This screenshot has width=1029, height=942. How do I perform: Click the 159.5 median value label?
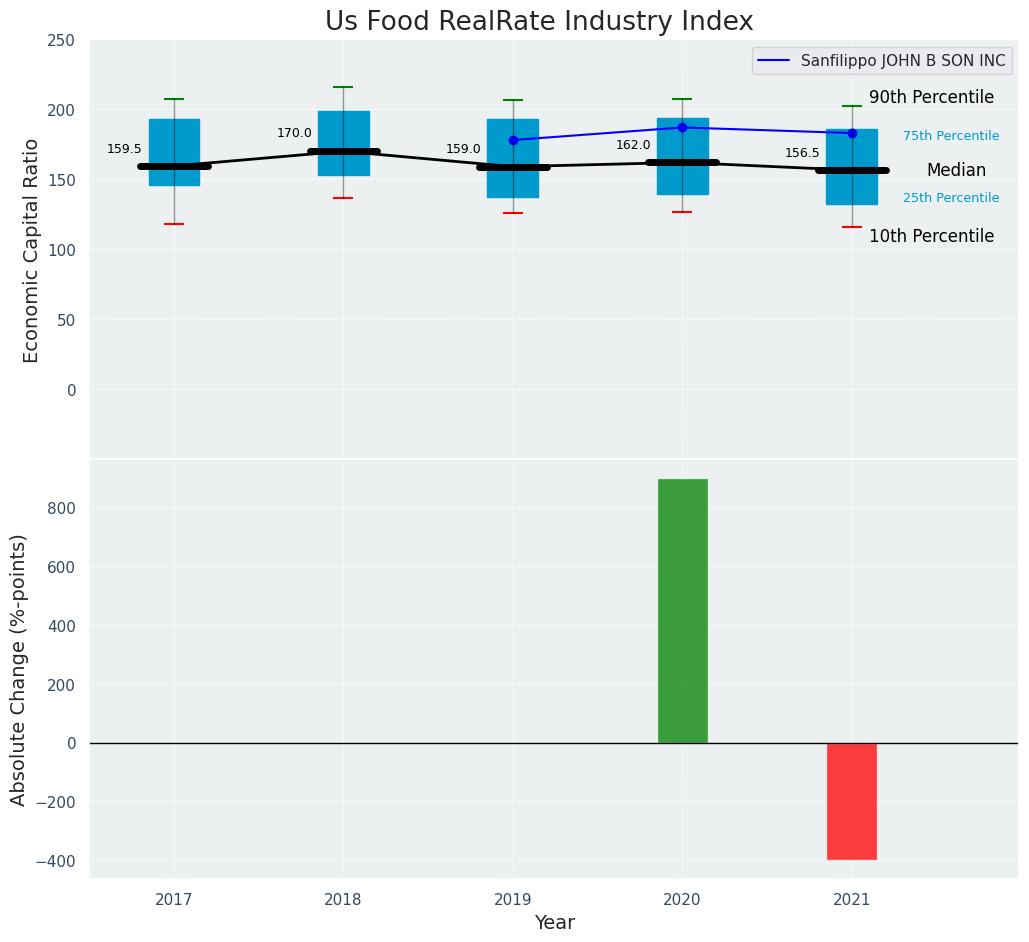[x=124, y=149]
